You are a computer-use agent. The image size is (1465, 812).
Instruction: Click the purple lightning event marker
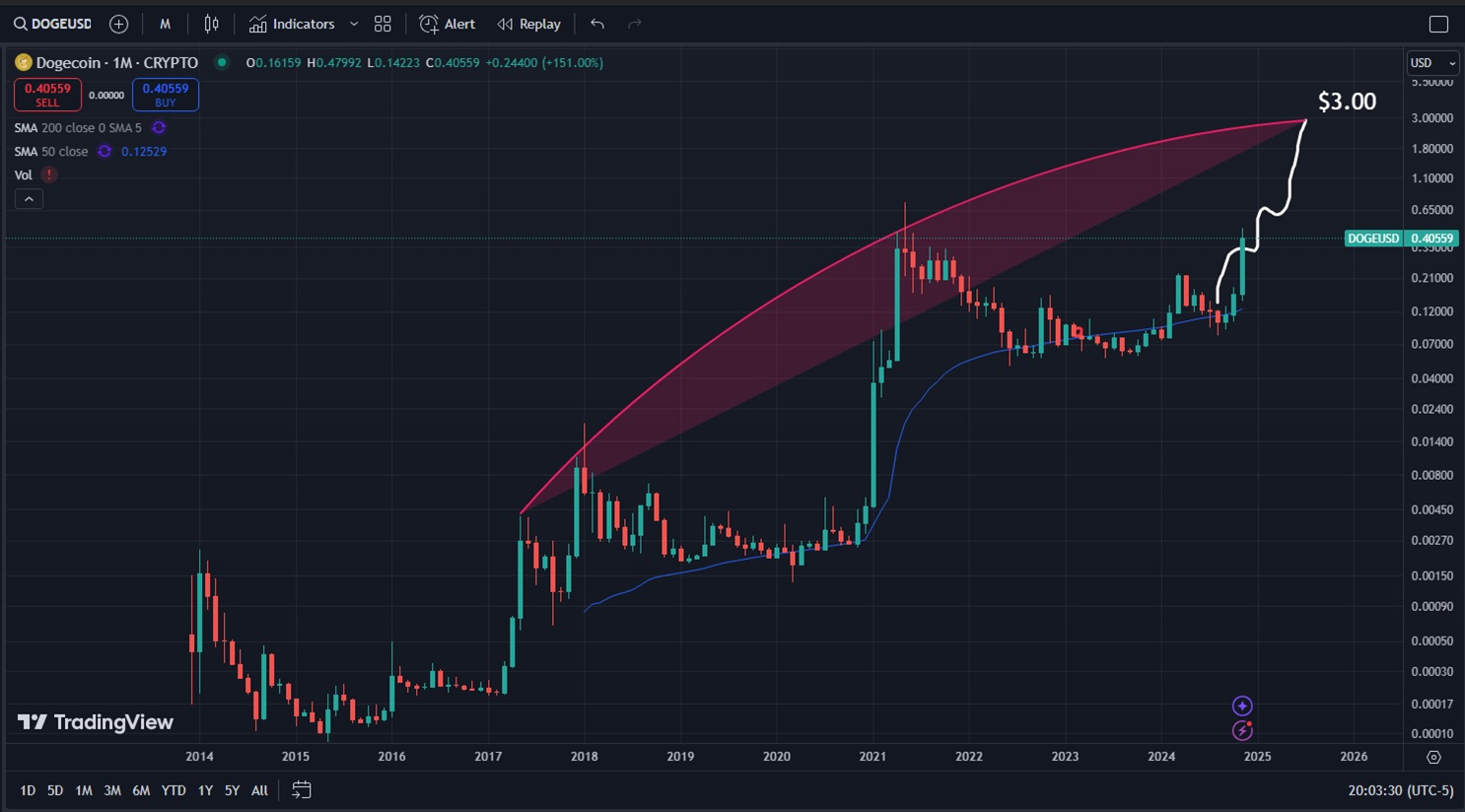coord(1242,730)
